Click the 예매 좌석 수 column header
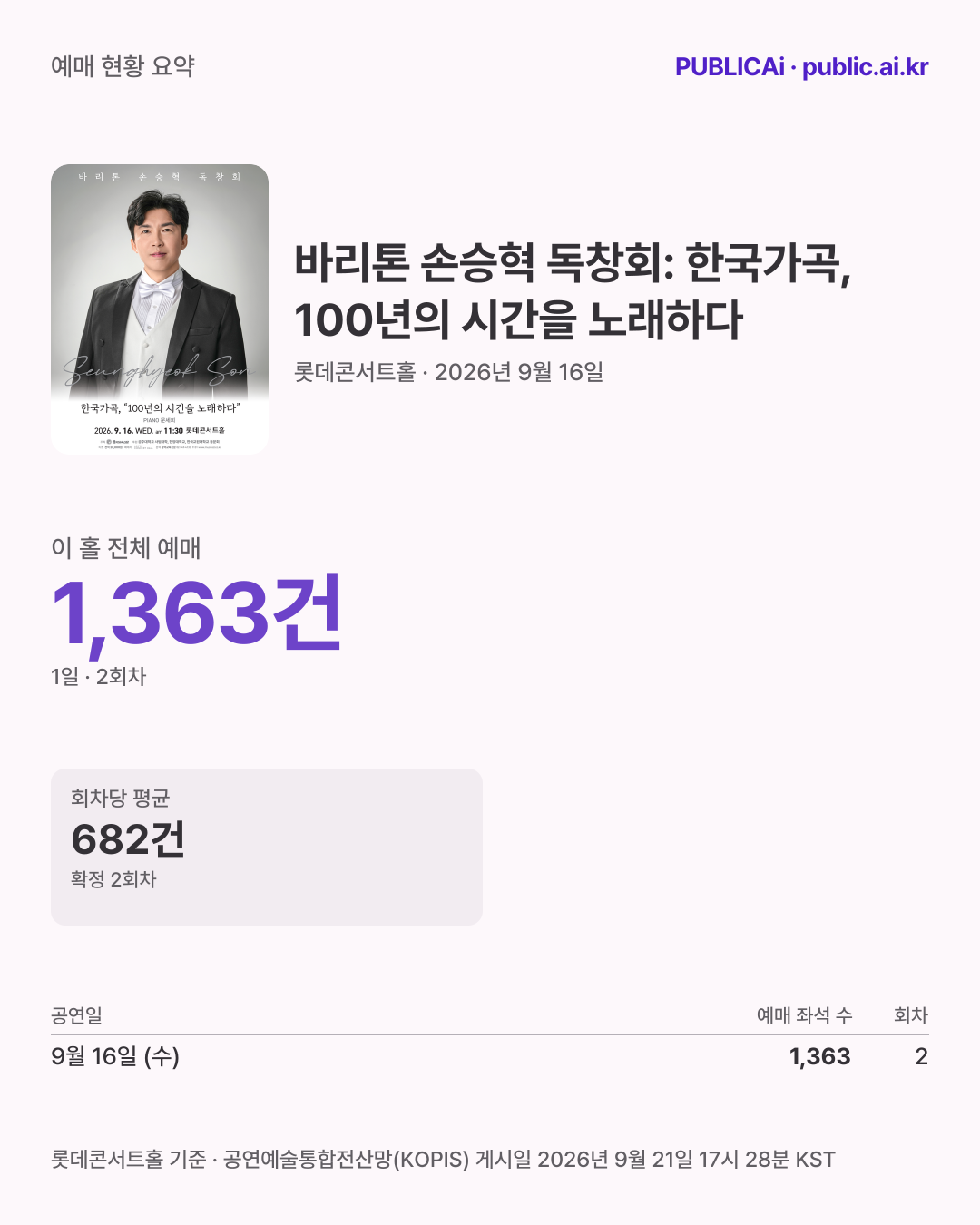980x1225 pixels. 804,1015
